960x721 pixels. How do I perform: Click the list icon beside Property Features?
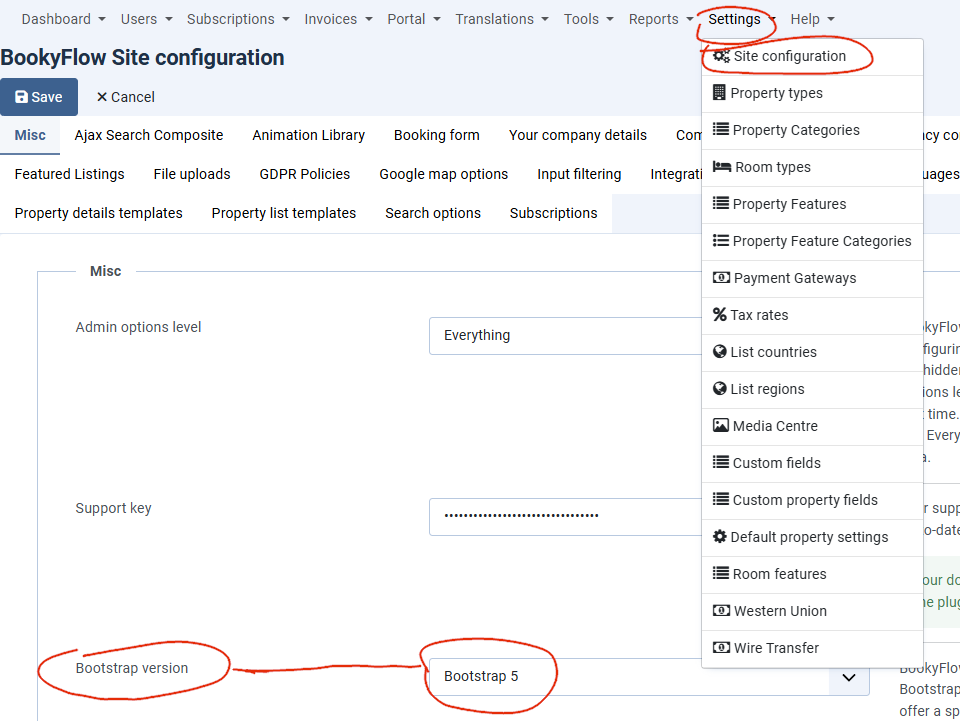point(721,203)
